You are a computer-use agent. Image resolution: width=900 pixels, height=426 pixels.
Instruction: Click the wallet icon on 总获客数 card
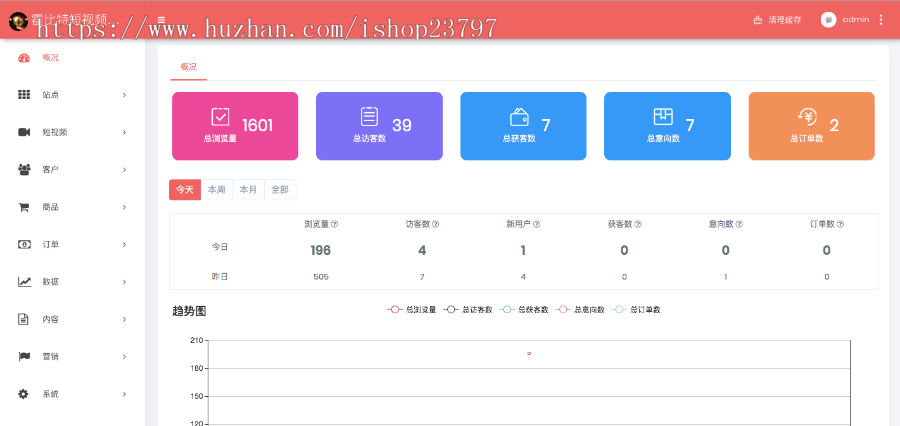(x=519, y=117)
